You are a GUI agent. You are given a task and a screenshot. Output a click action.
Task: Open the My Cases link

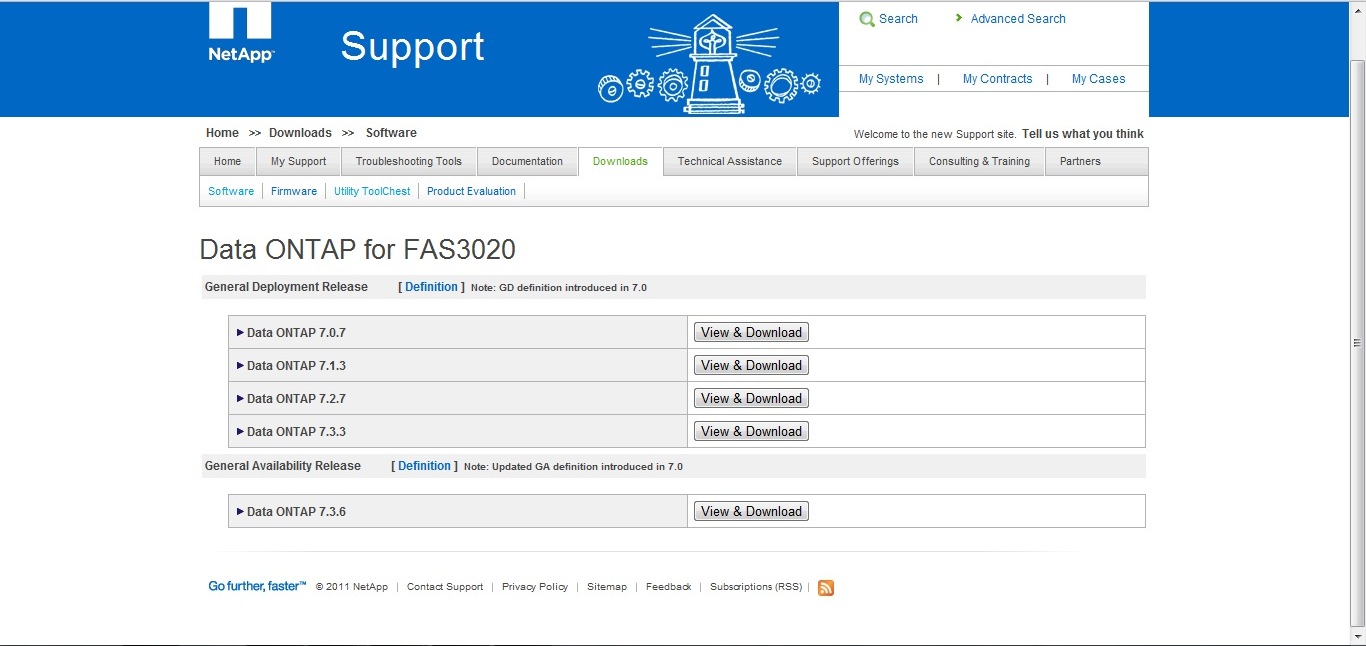coord(1098,79)
